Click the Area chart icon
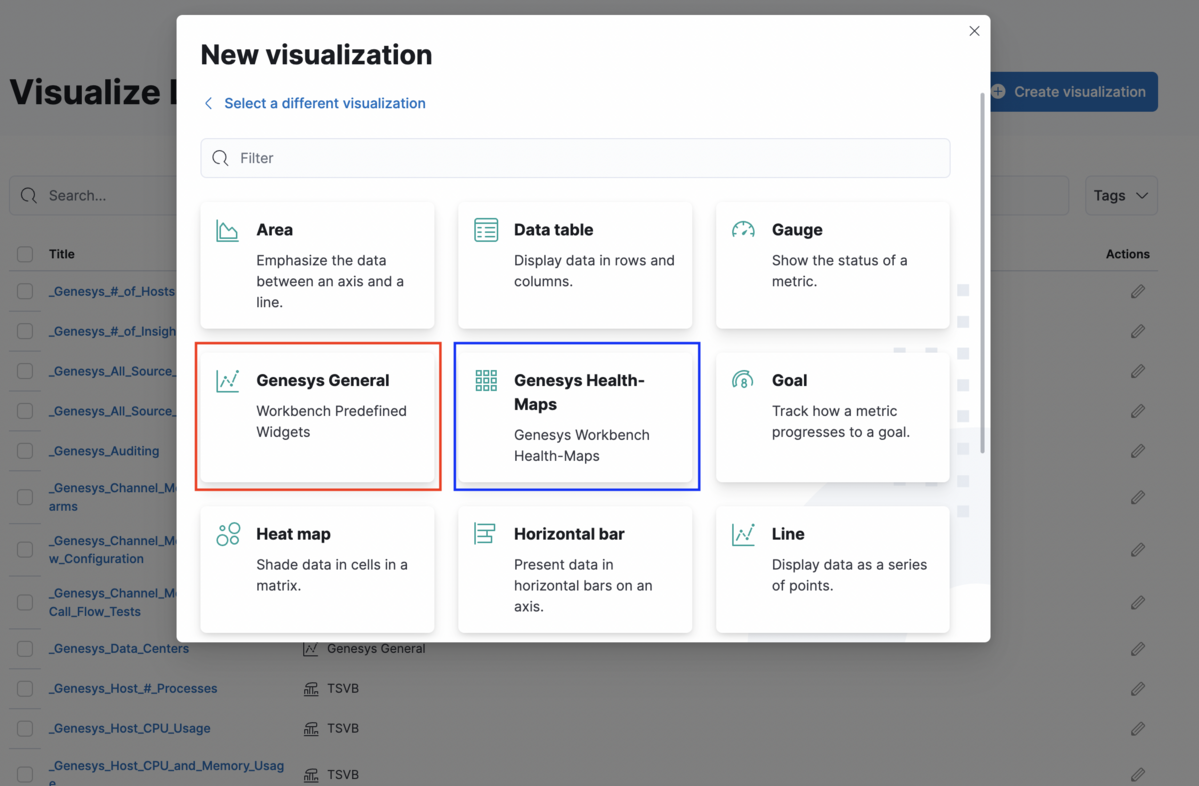This screenshot has height=786, width=1199. [x=227, y=230]
